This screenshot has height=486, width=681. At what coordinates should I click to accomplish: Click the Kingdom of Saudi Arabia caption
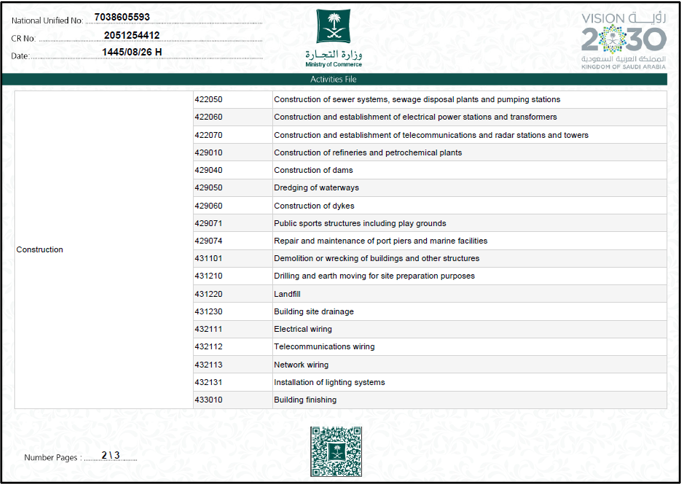(x=624, y=67)
